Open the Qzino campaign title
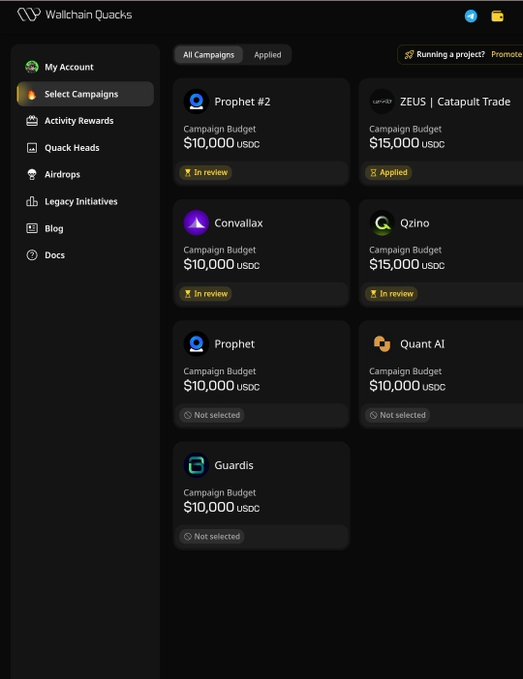The width and height of the screenshot is (523, 679). coord(415,223)
